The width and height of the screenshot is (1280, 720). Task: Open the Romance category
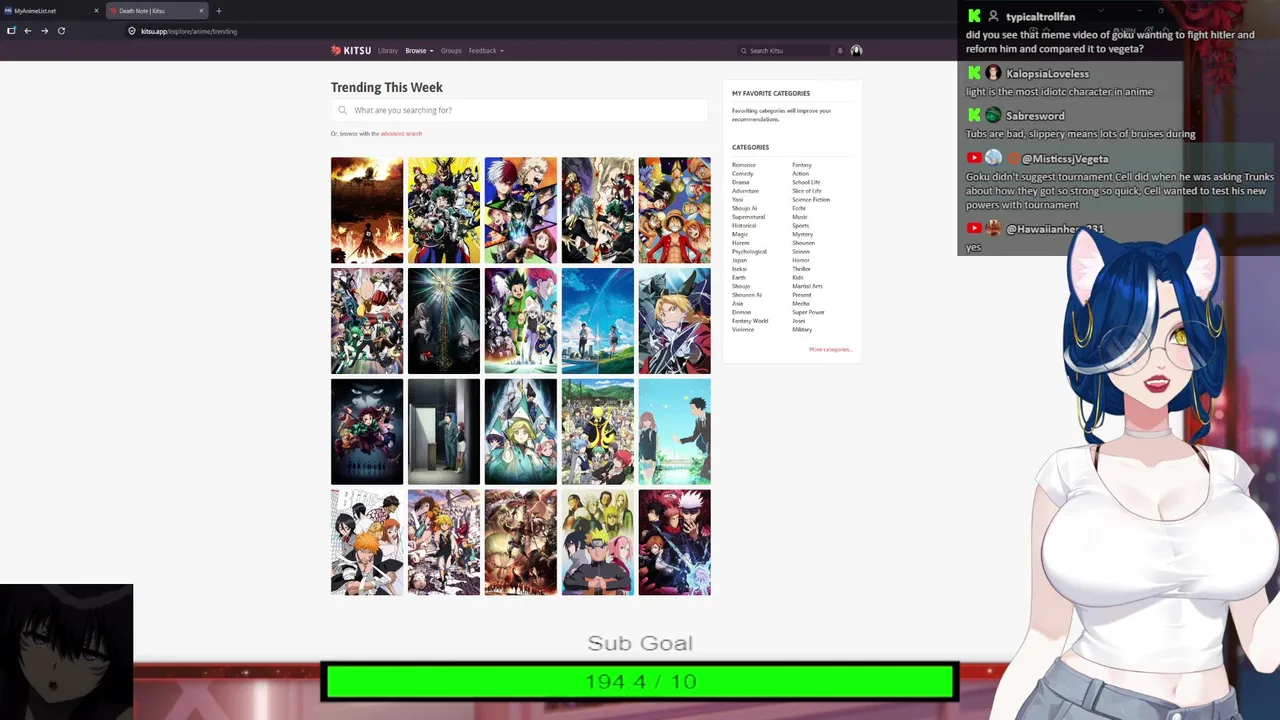tap(744, 165)
